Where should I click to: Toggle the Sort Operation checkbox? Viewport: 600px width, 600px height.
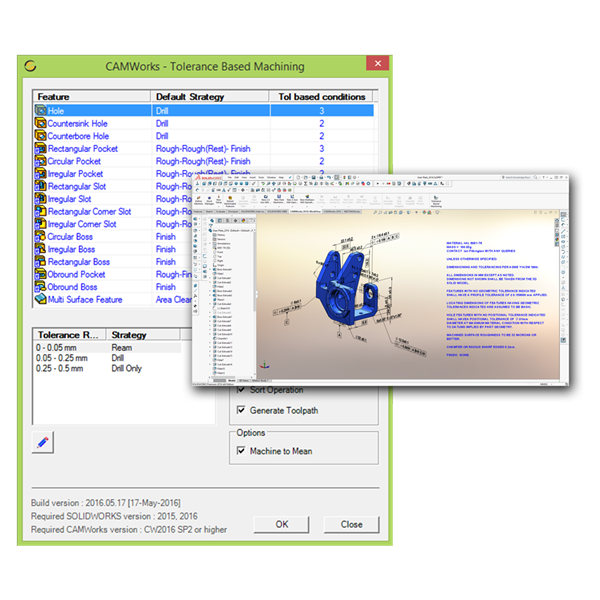241,390
